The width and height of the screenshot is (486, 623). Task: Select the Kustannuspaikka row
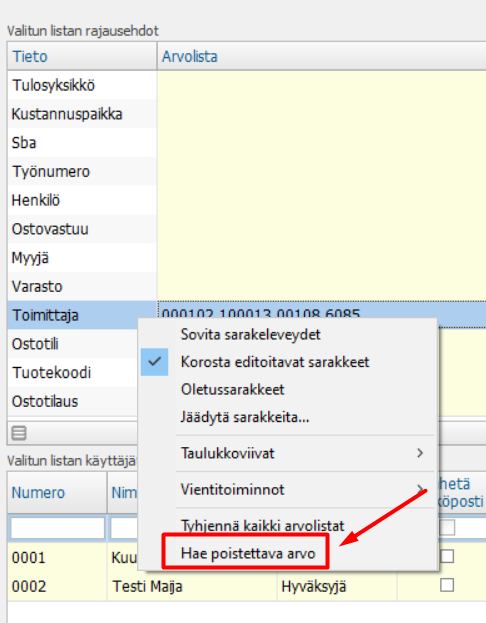(82, 114)
